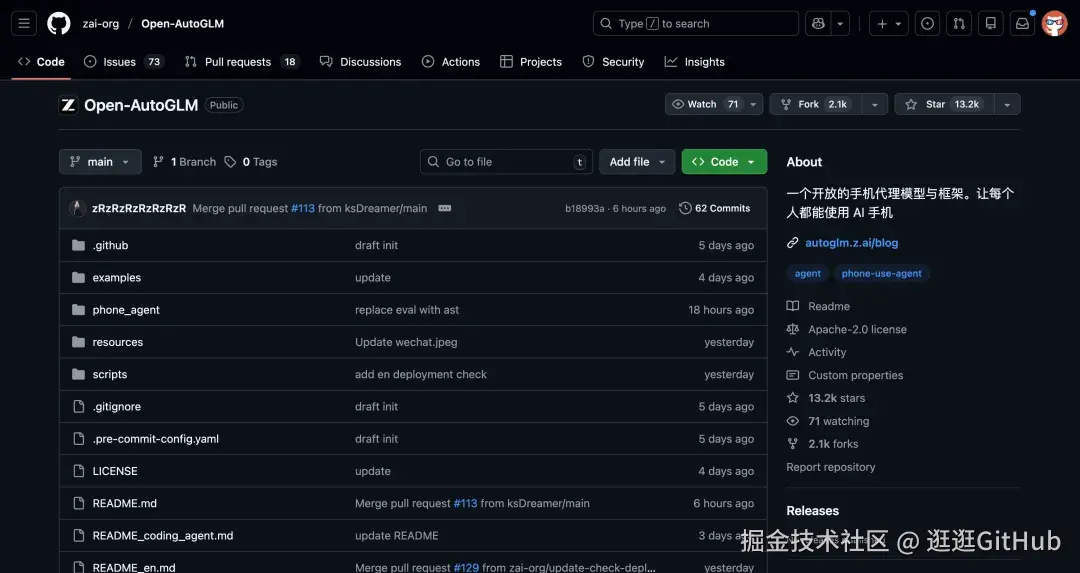The image size is (1080, 573).
Task: Click the .github folder icon
Action: point(79,245)
